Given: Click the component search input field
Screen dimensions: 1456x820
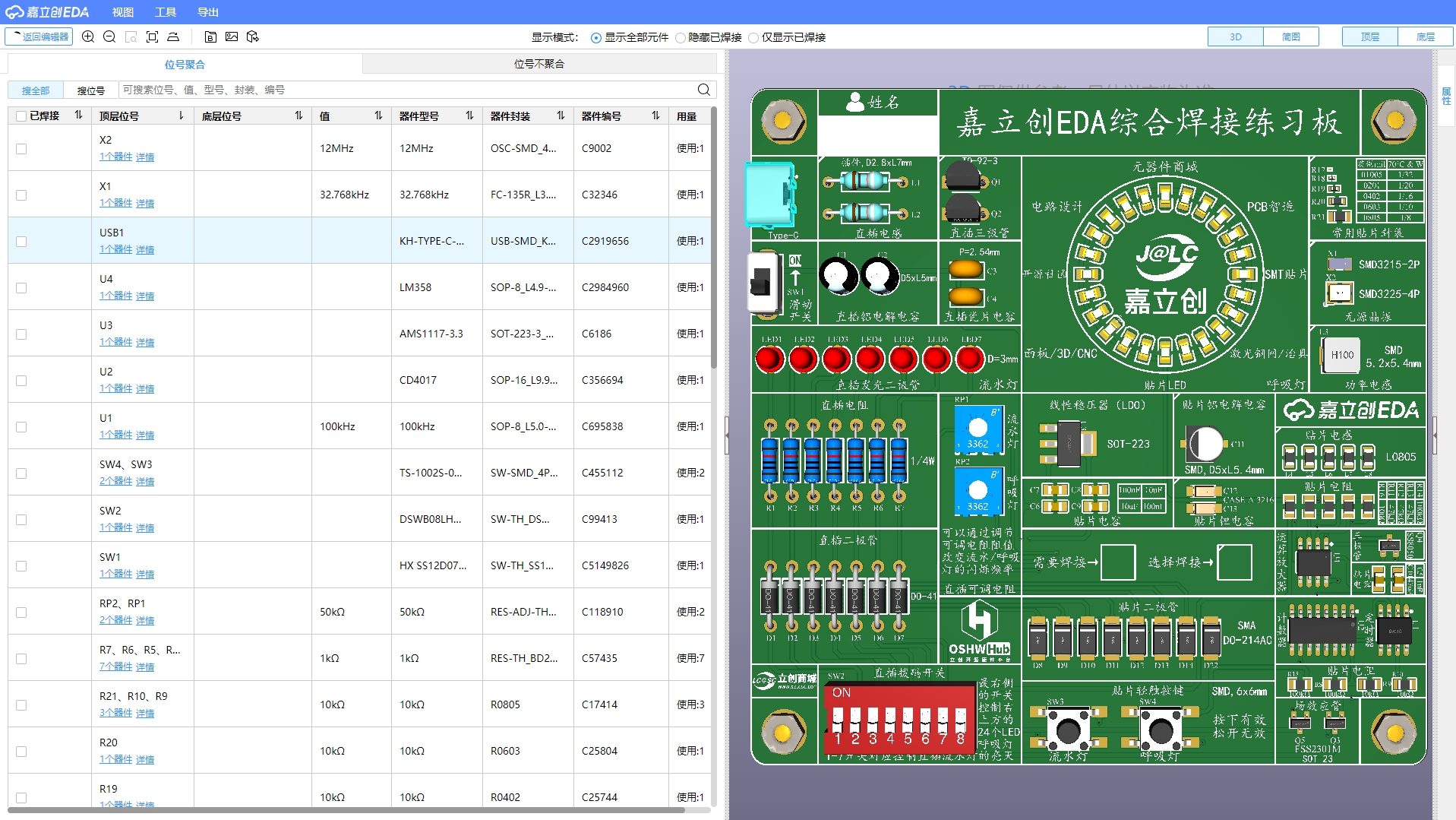Looking at the screenshot, I should pyautogui.click(x=407, y=90).
